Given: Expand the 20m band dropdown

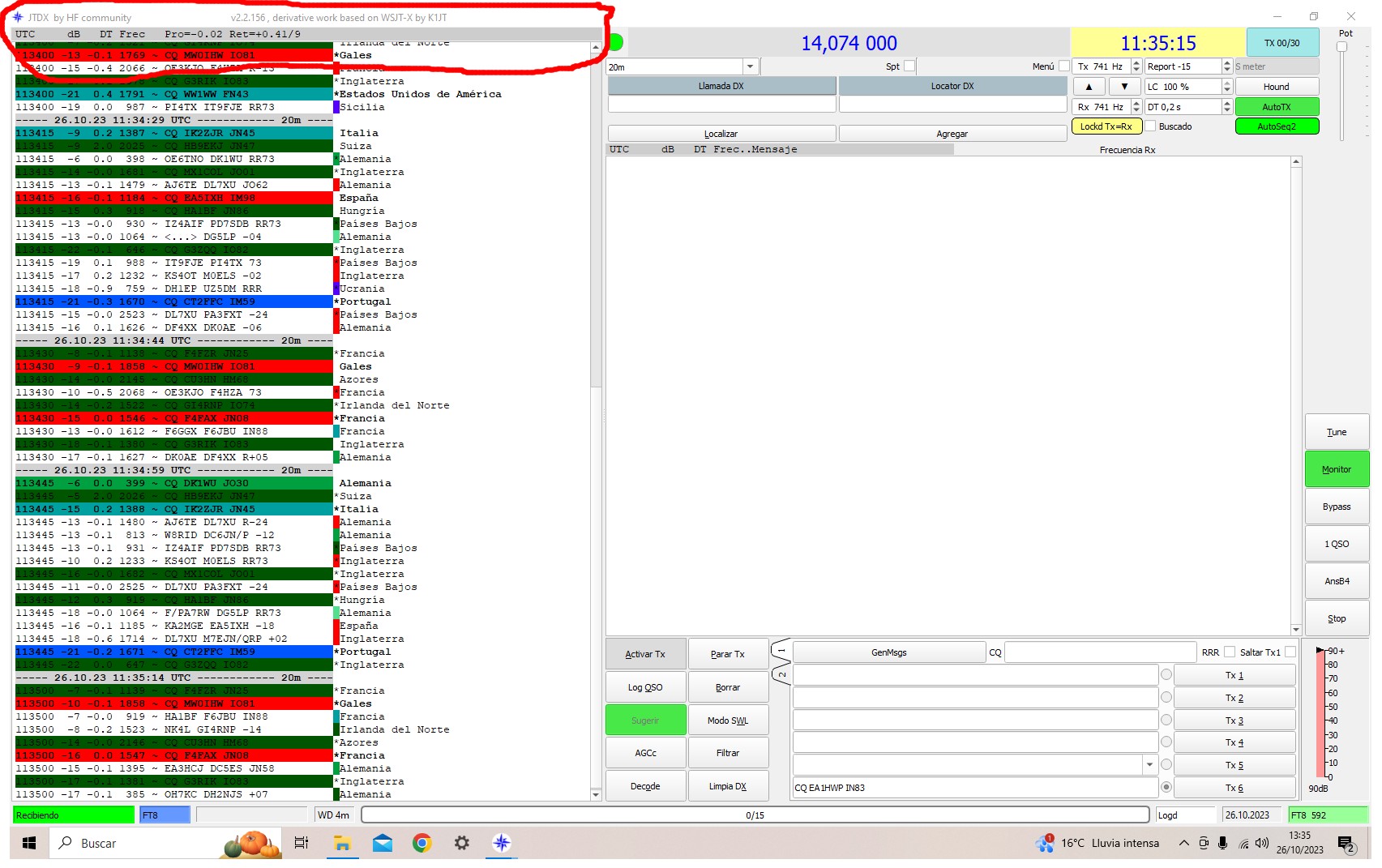Looking at the screenshot, I should tap(750, 66).
